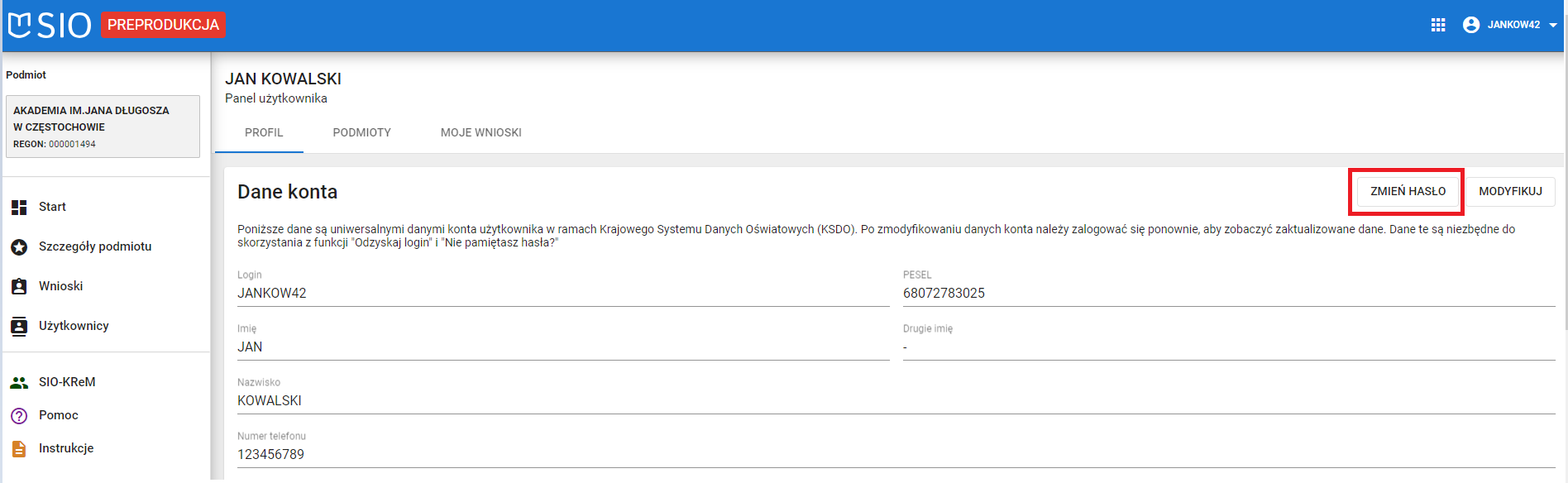Select the Akademia im. Jana Długosza entity box

click(x=103, y=127)
